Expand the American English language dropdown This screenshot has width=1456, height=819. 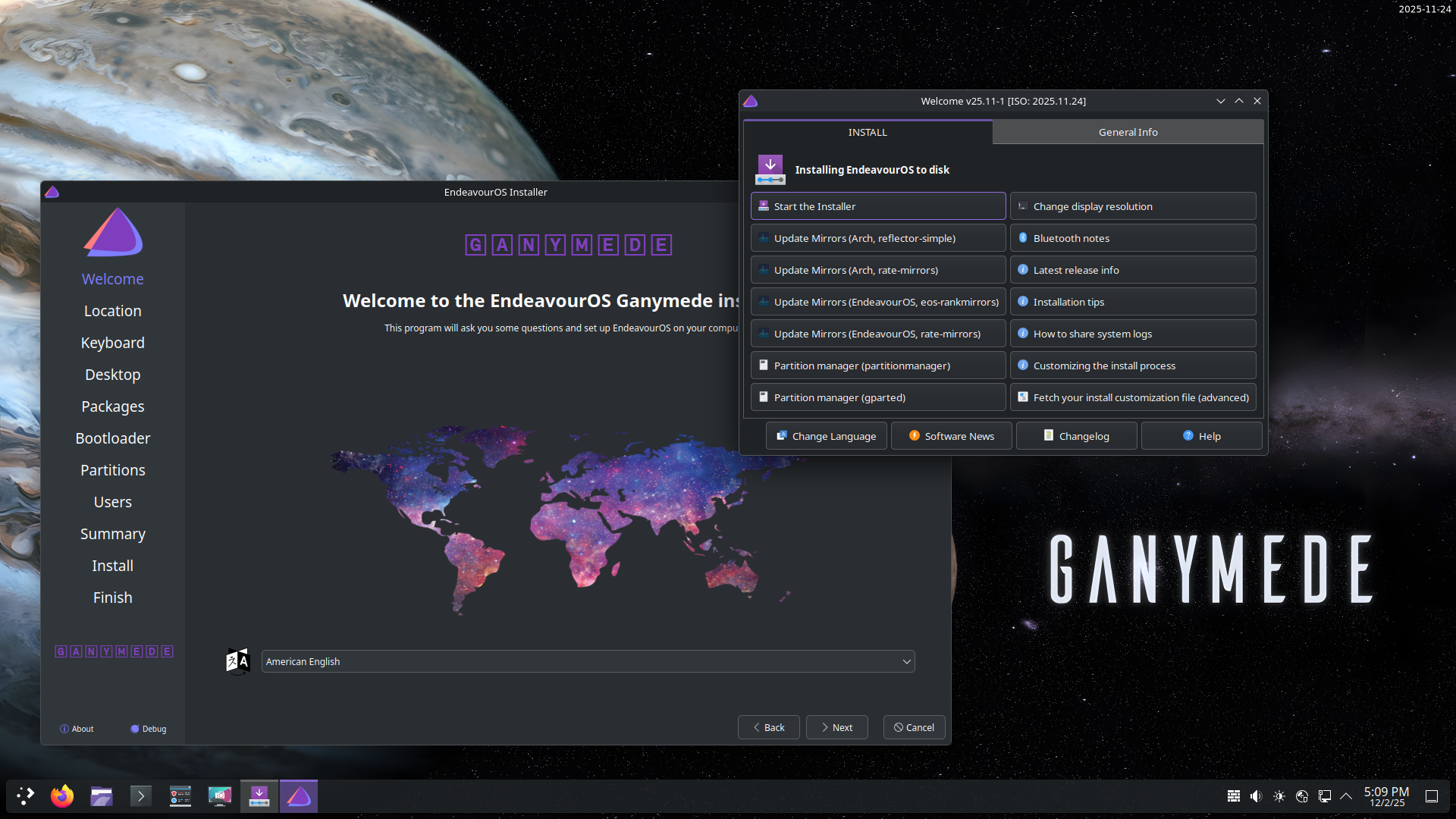[x=588, y=661]
